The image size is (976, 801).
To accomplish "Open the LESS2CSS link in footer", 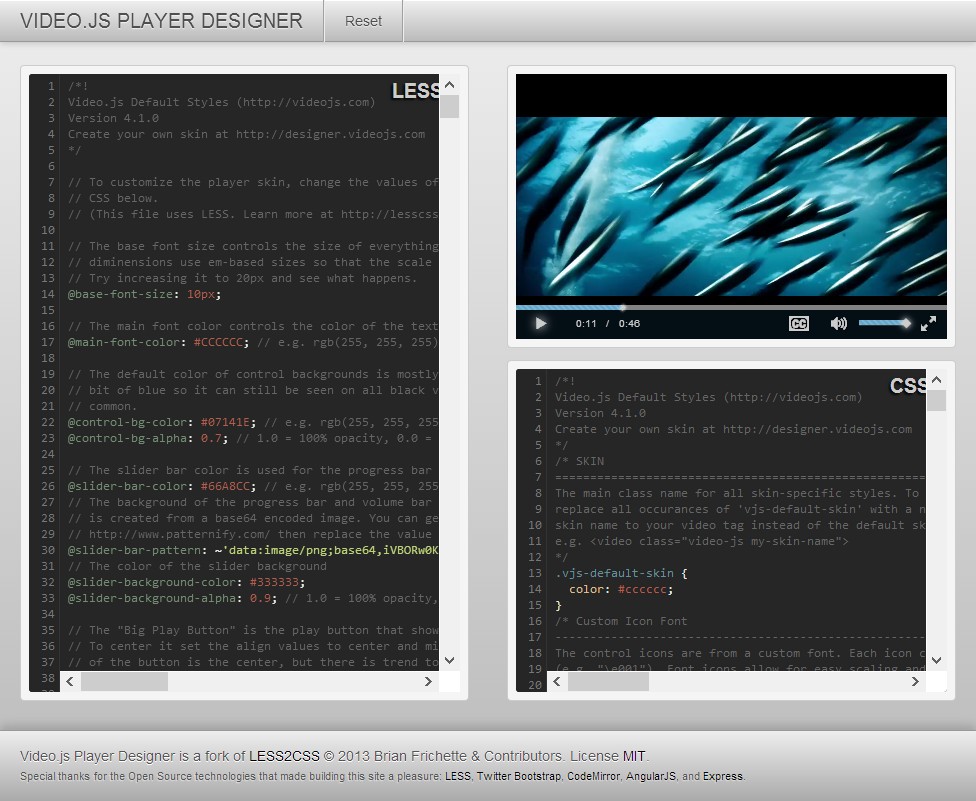I will coord(284,756).
